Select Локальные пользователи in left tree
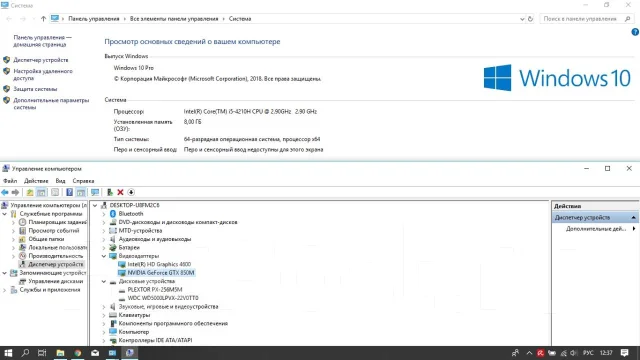 click(58, 248)
